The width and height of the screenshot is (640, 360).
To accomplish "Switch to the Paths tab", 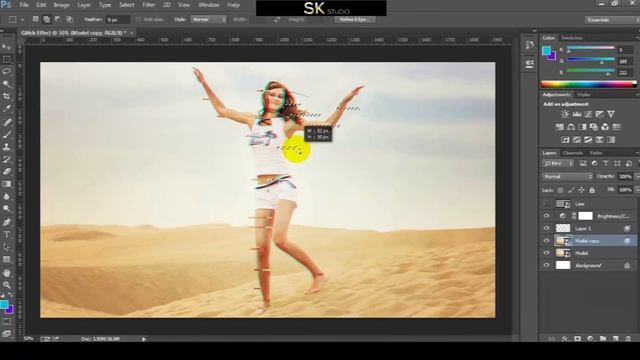I will [x=596, y=153].
